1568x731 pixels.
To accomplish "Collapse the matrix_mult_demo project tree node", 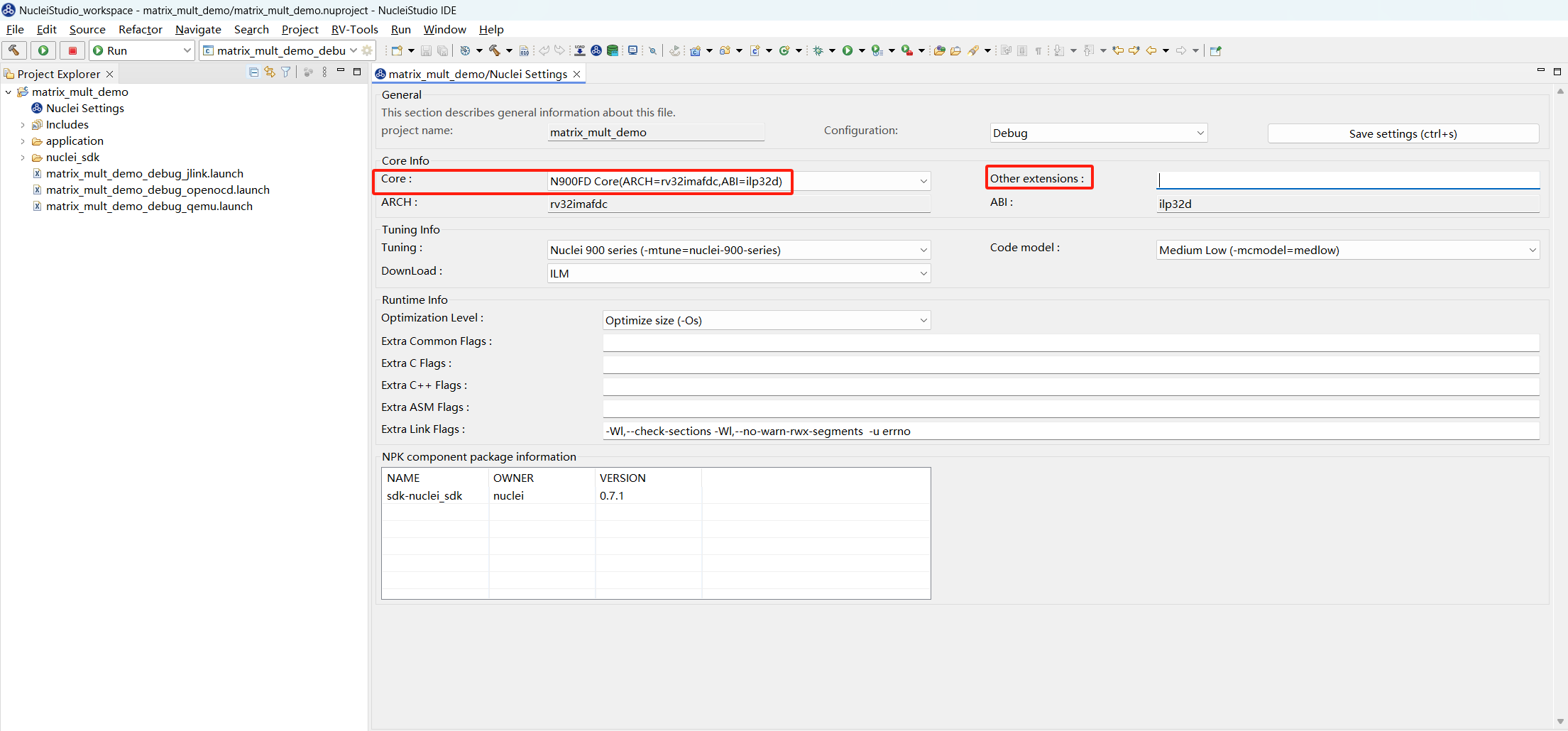I will click(x=9, y=92).
